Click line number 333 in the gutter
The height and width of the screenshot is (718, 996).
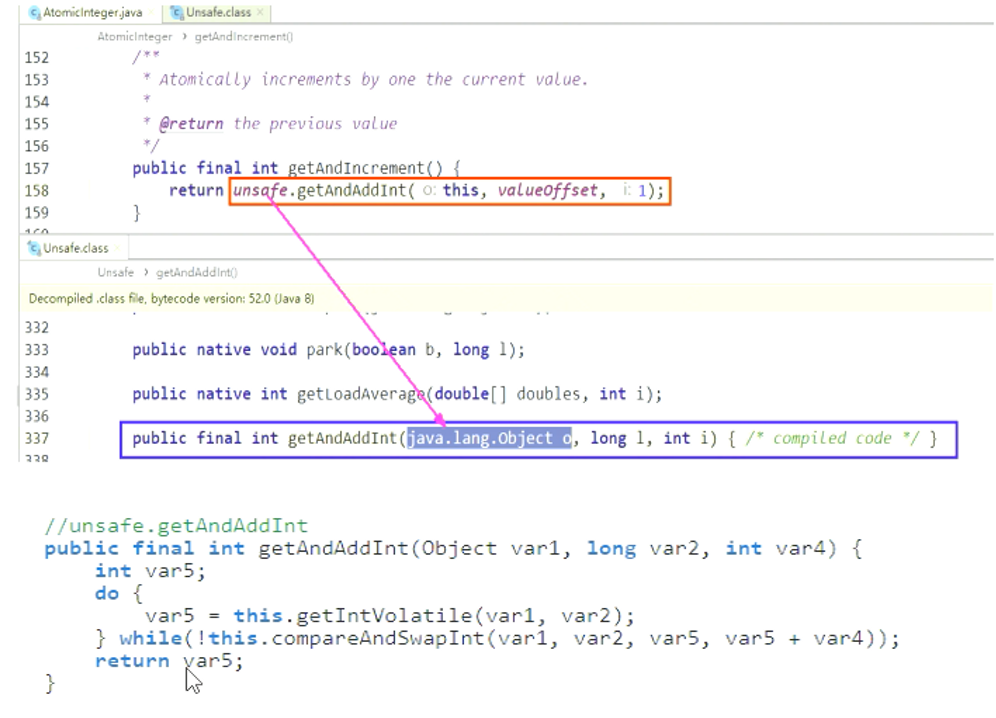click(x=36, y=350)
